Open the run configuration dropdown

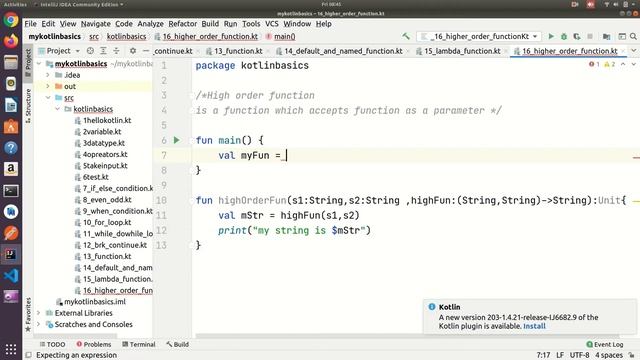(479, 36)
